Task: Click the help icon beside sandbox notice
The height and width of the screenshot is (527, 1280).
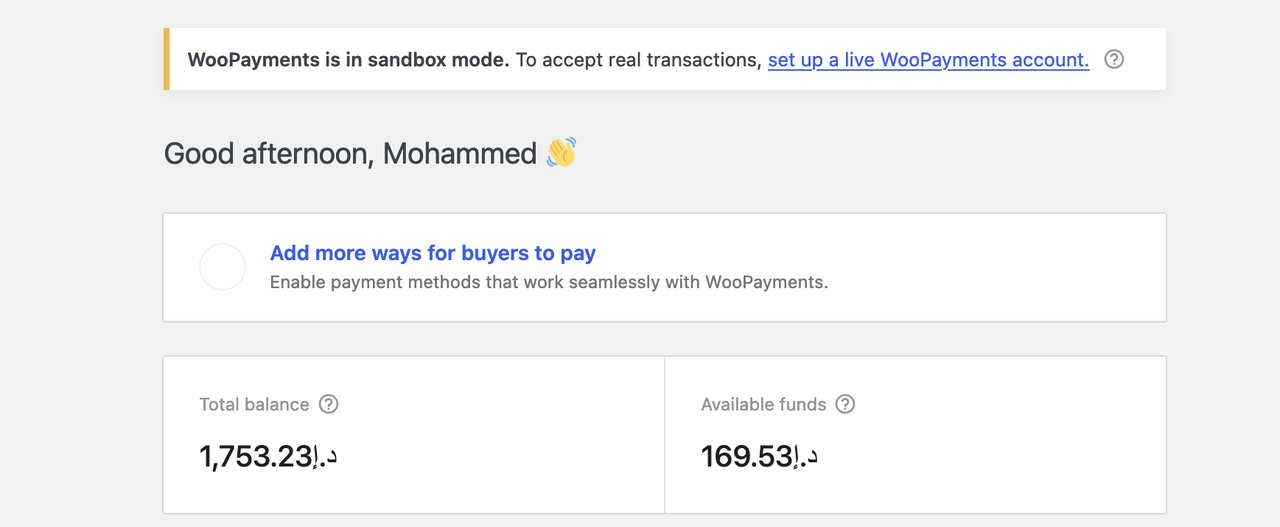Action: click(x=1114, y=60)
